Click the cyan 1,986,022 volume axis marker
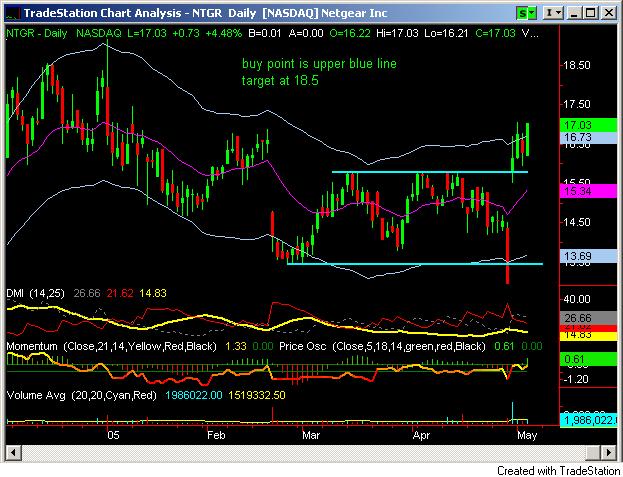 point(588,420)
